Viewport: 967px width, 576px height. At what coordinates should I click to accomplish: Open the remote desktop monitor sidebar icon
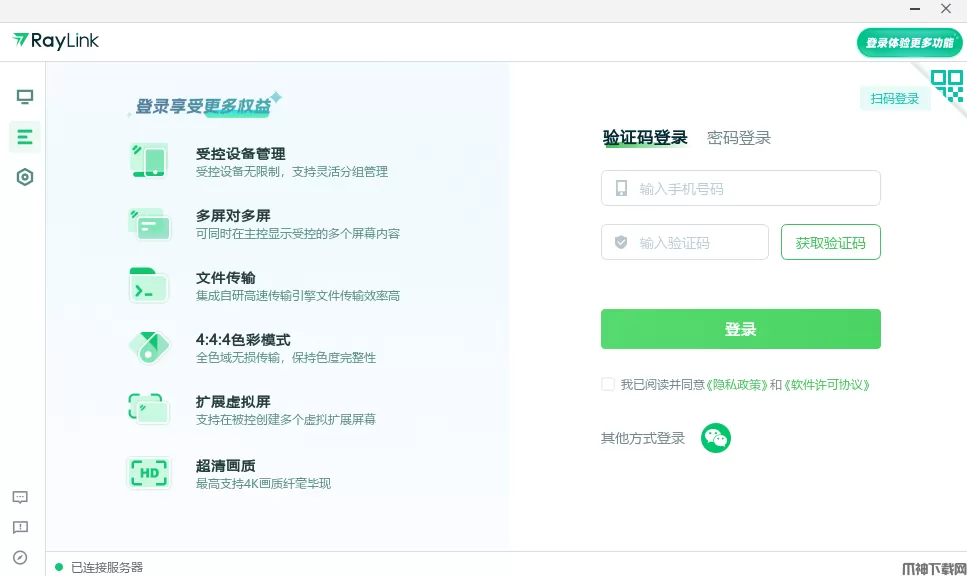25,96
